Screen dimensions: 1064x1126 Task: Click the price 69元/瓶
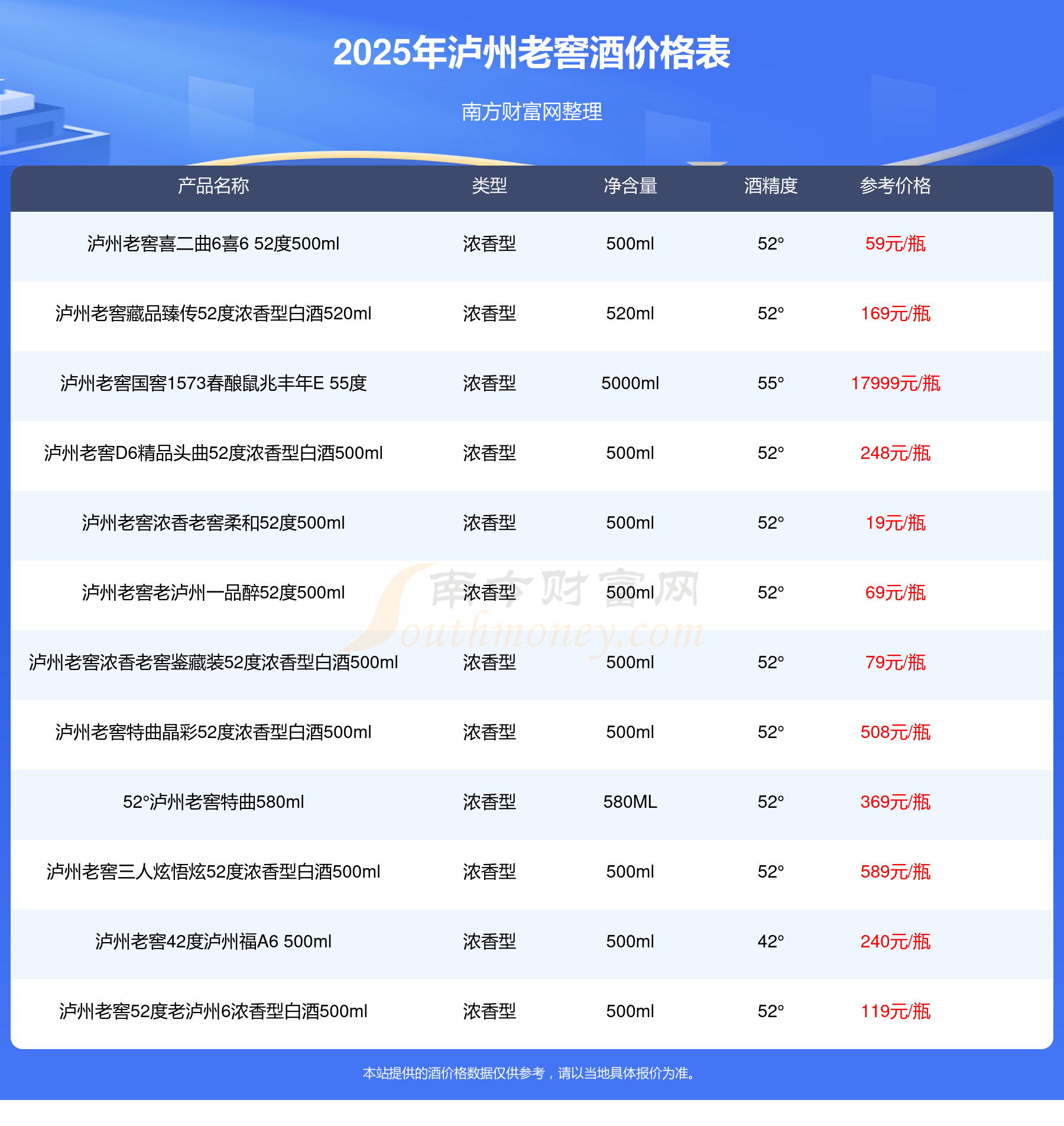(896, 593)
